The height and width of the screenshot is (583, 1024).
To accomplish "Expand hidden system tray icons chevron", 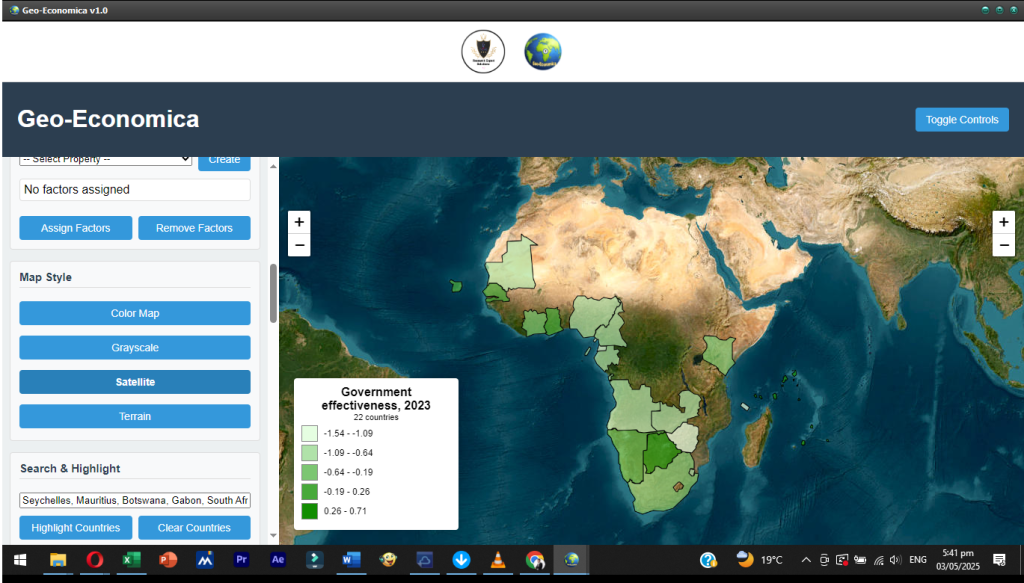I will point(806,560).
